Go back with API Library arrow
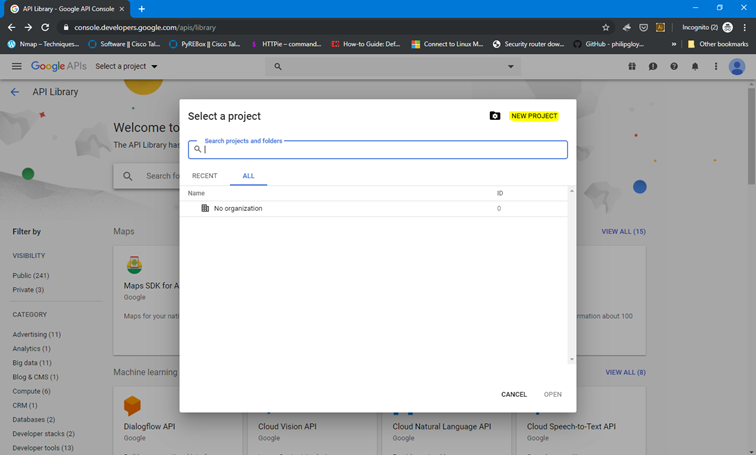The height and width of the screenshot is (455, 756). pyautogui.click(x=15, y=92)
